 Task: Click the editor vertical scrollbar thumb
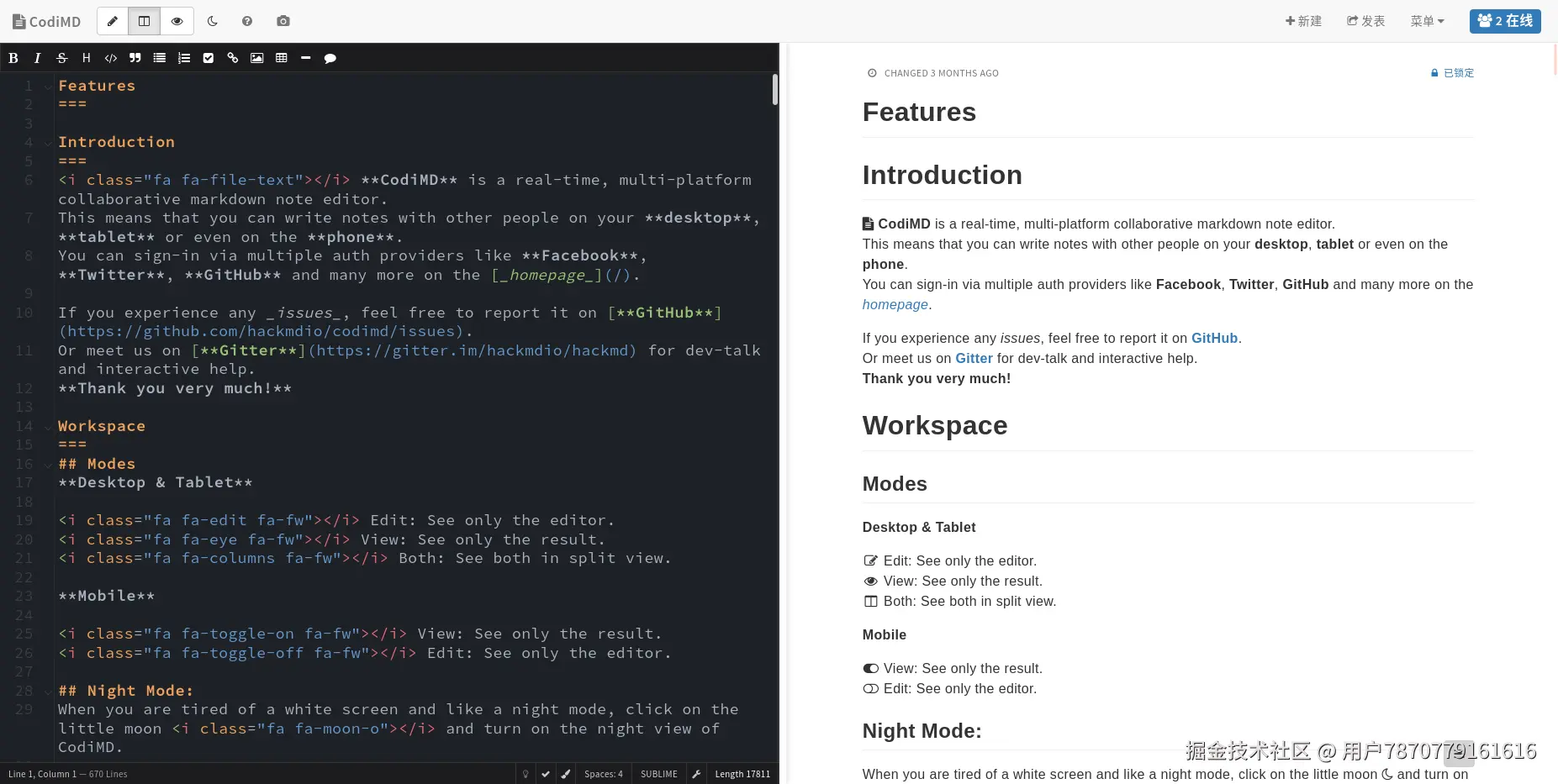tap(775, 90)
